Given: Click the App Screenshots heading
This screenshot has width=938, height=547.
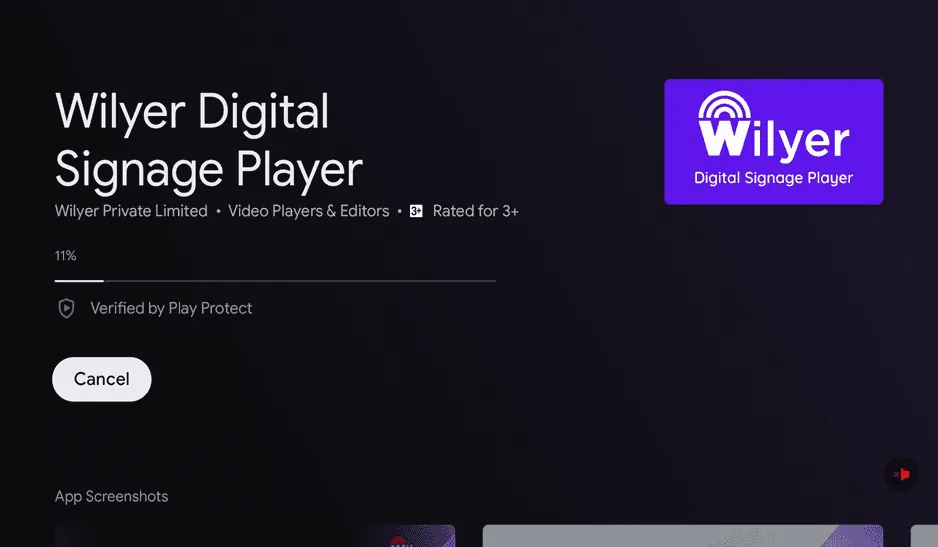Looking at the screenshot, I should (x=111, y=497).
